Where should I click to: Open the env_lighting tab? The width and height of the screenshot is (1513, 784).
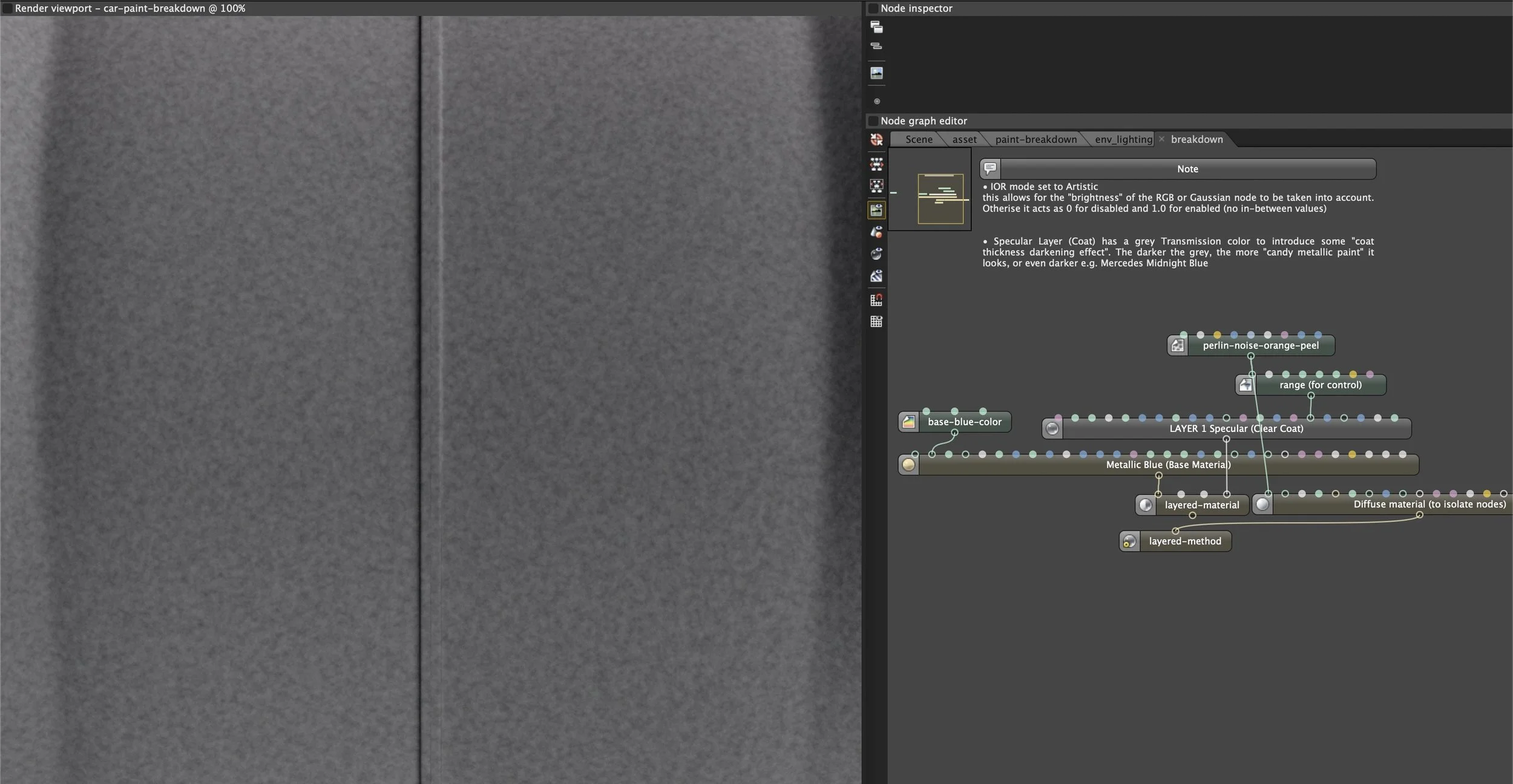[1123, 140]
